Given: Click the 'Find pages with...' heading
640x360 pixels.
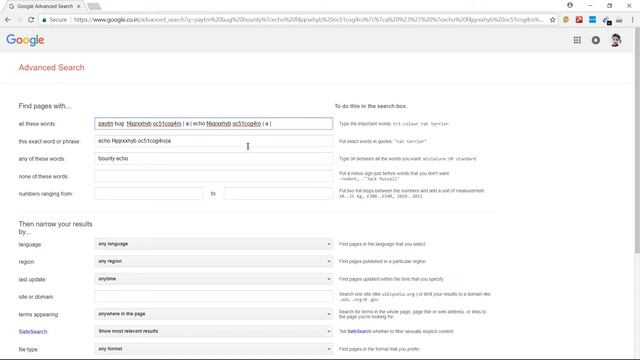Looking at the screenshot, I should [44, 106].
